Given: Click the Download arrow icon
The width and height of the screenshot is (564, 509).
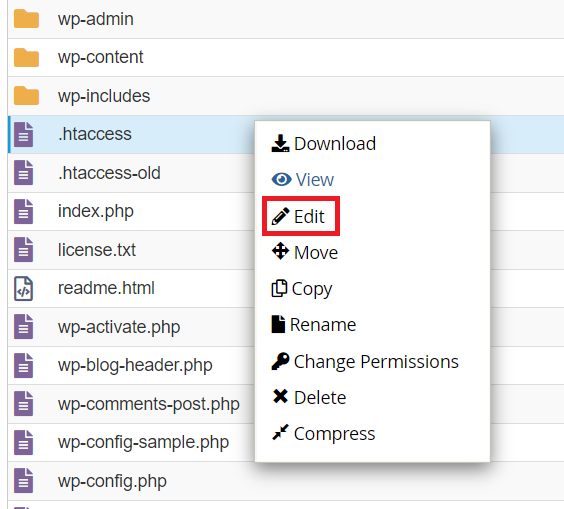Looking at the screenshot, I should coord(280,144).
